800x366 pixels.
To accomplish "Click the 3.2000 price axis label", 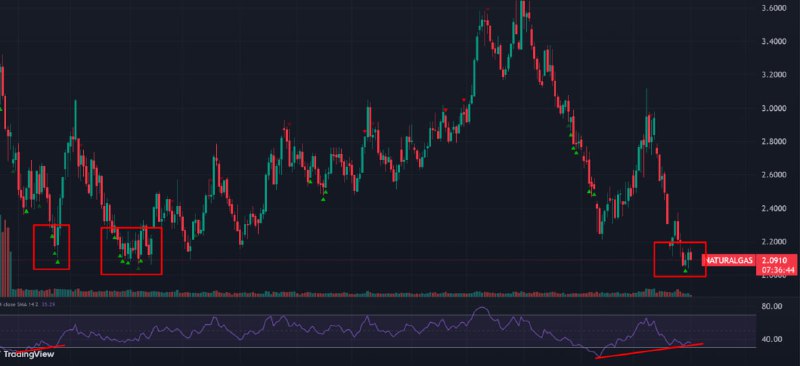I will tap(774, 75).
